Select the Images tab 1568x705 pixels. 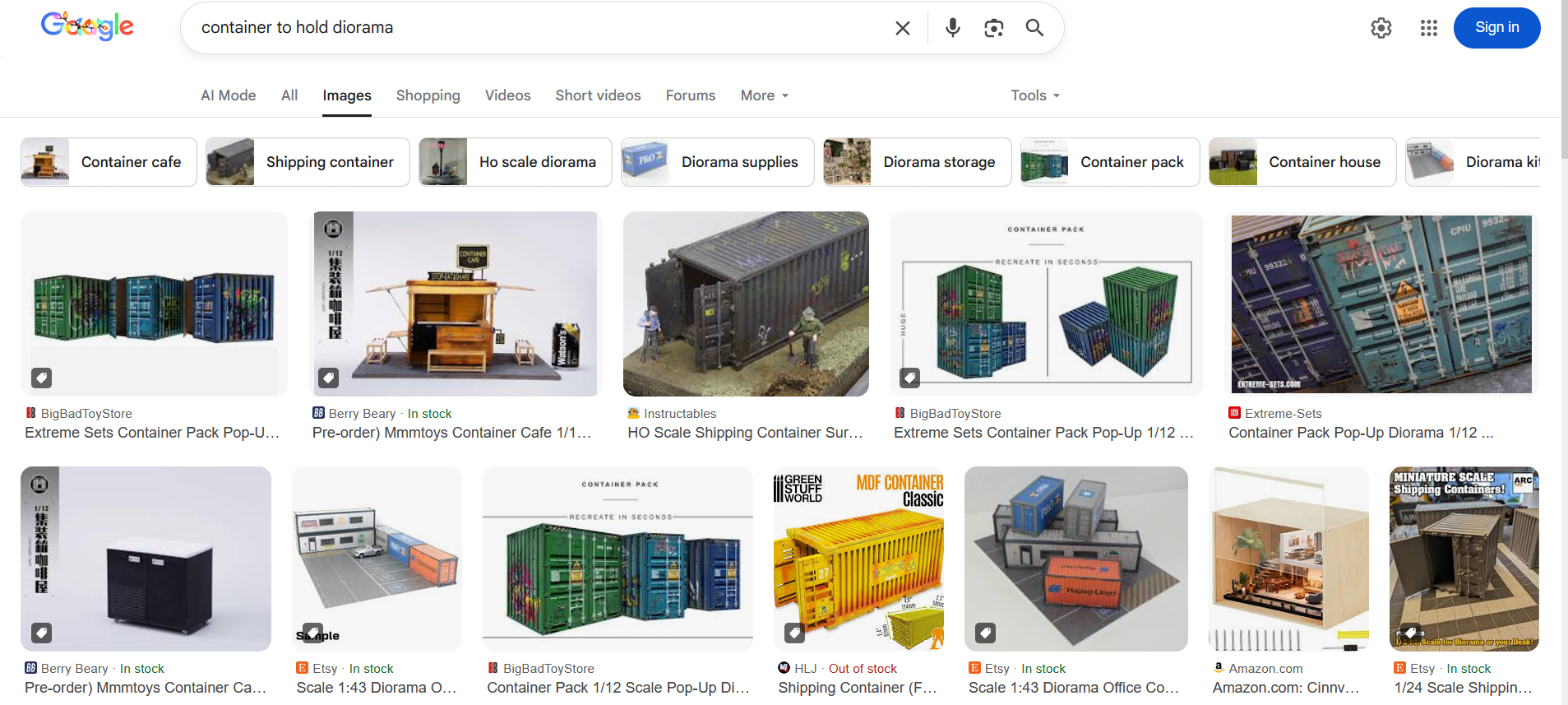pyautogui.click(x=347, y=95)
